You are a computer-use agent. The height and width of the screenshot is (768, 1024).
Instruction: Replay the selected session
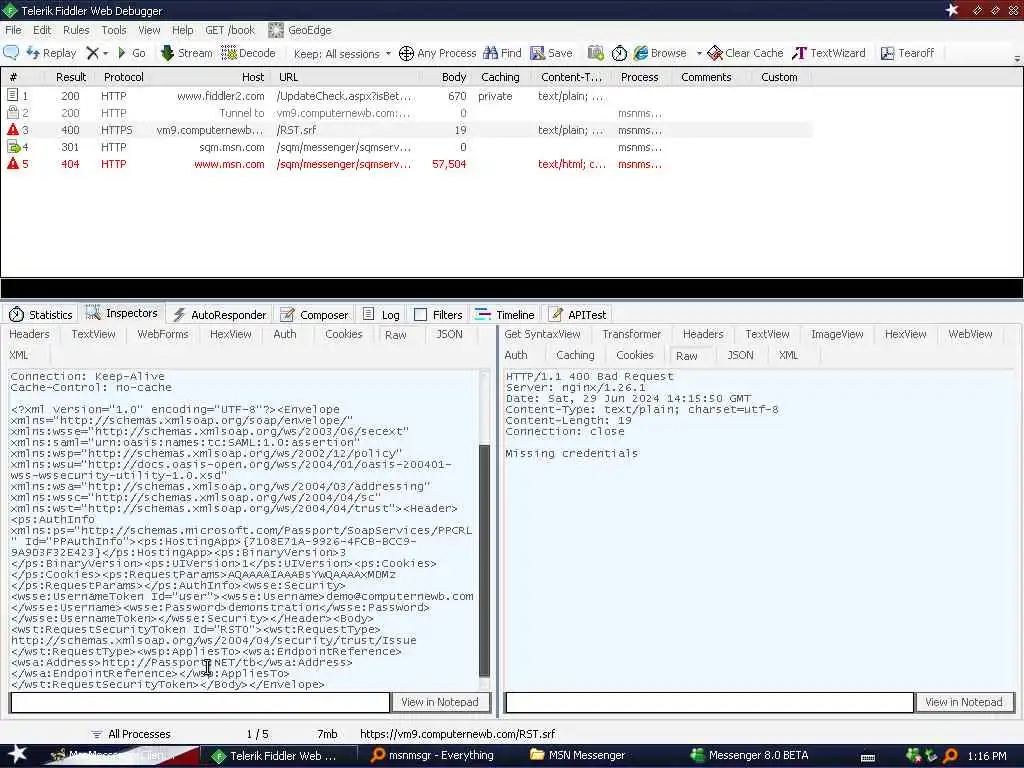[x=52, y=53]
